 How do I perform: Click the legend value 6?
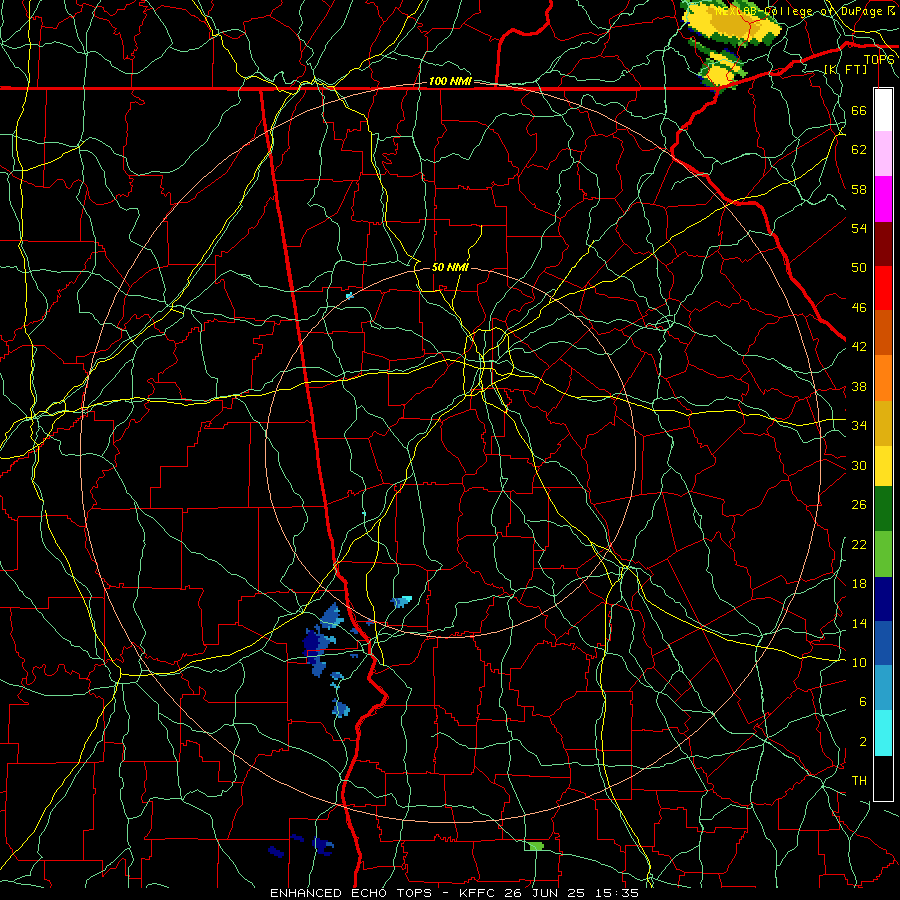tap(862, 702)
